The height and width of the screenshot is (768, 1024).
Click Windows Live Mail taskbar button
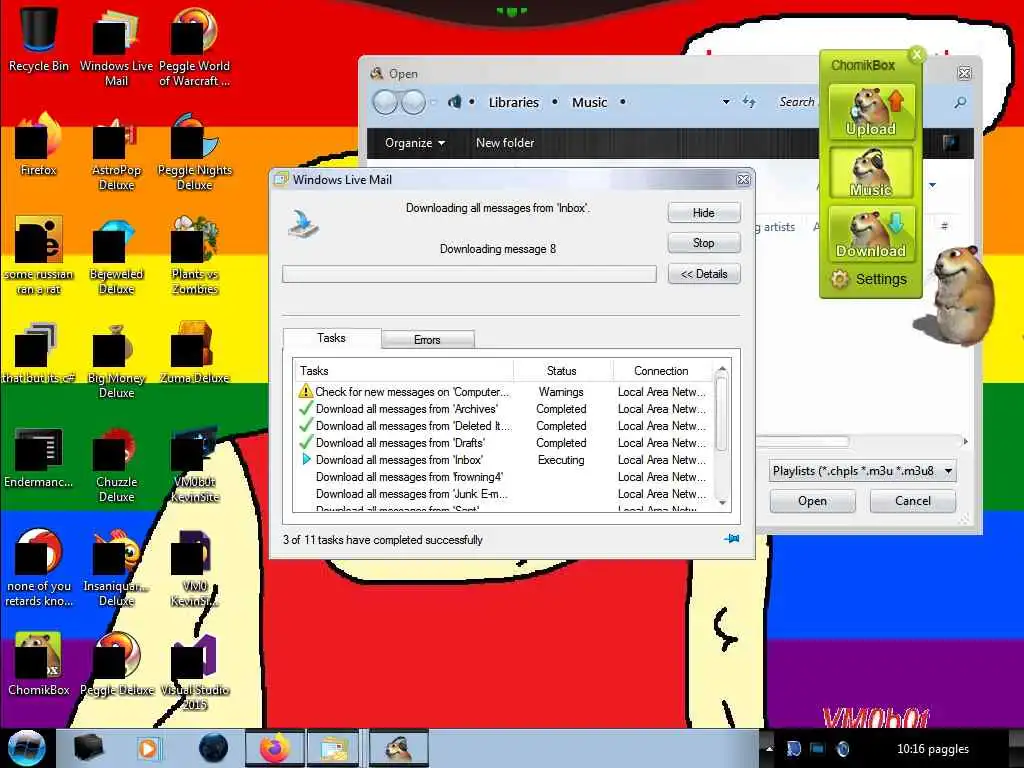334,748
